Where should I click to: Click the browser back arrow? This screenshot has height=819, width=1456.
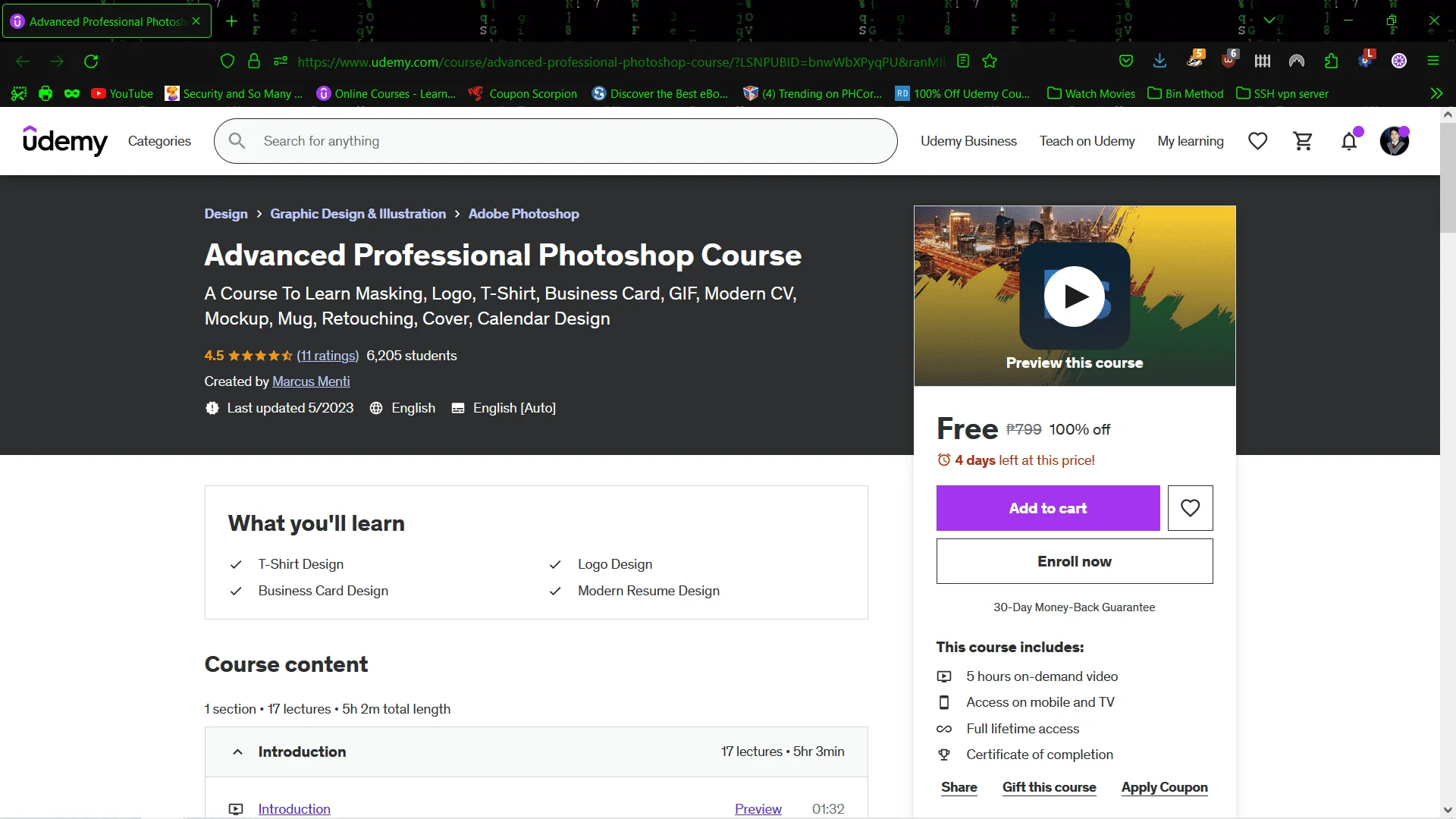click(x=23, y=61)
